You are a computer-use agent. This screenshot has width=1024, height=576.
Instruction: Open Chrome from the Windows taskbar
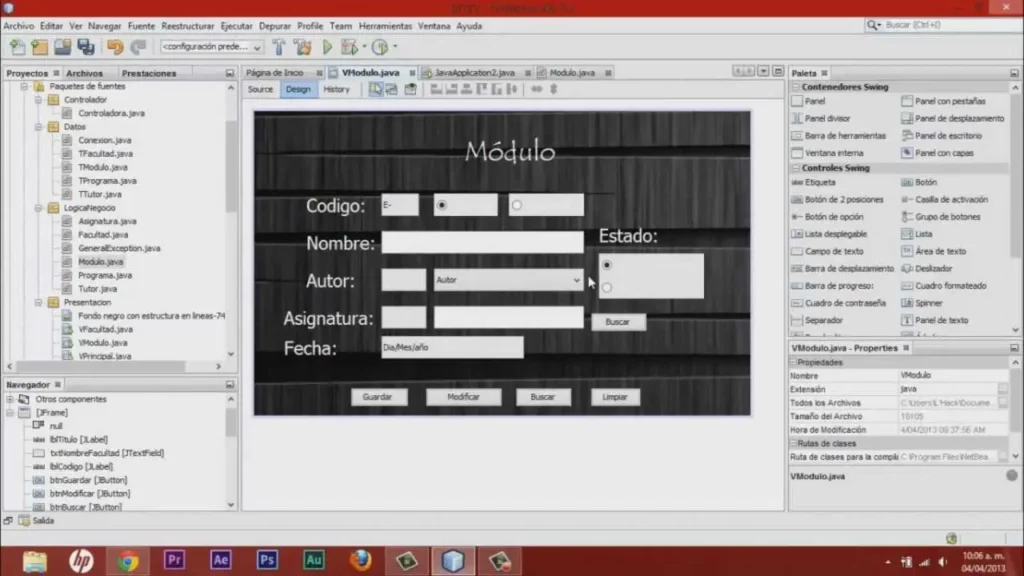(x=128, y=560)
